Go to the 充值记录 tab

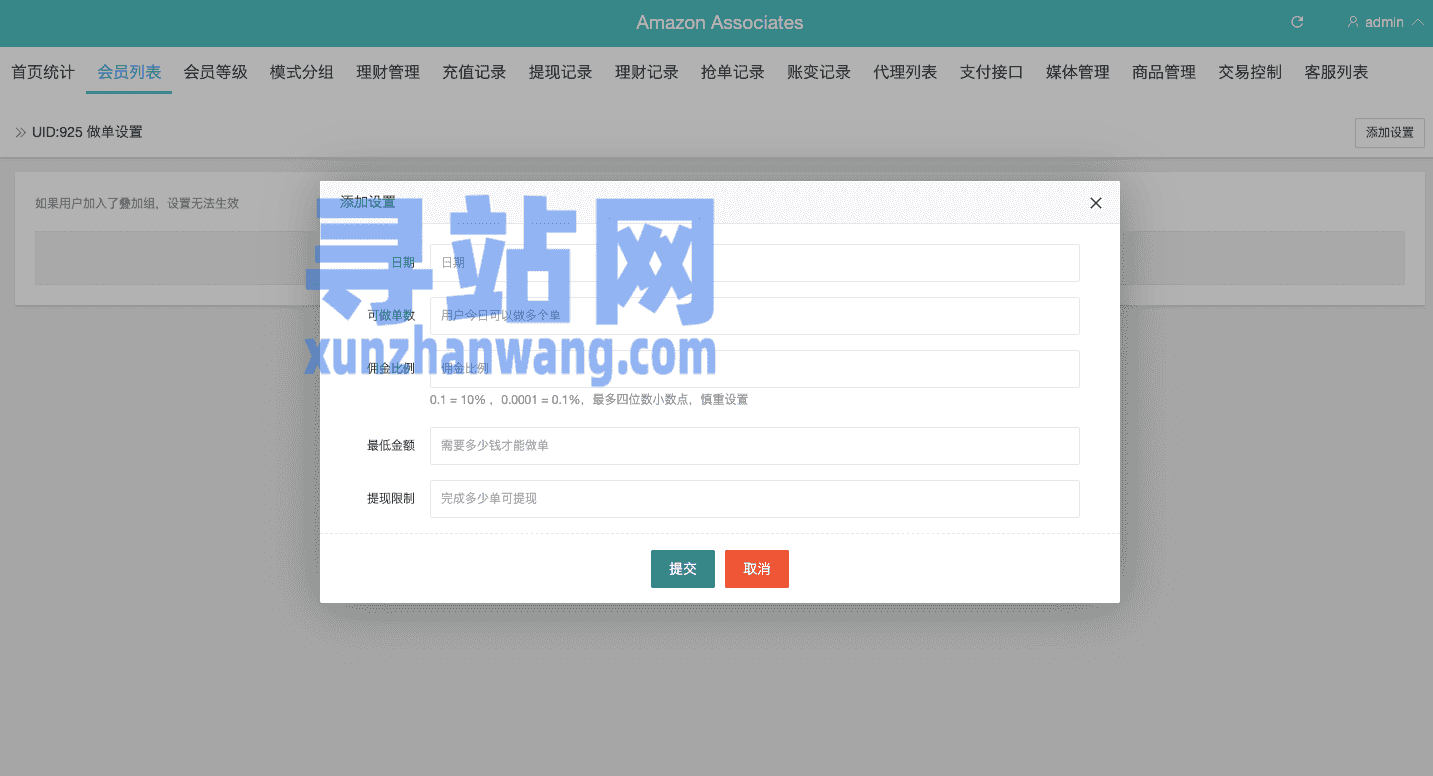click(474, 72)
